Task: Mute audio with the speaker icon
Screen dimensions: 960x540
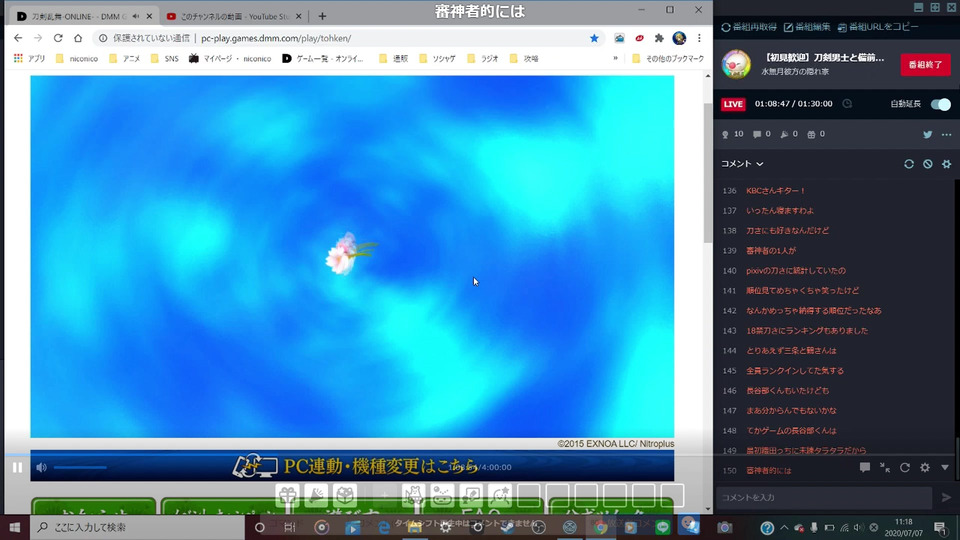Action: (x=41, y=468)
